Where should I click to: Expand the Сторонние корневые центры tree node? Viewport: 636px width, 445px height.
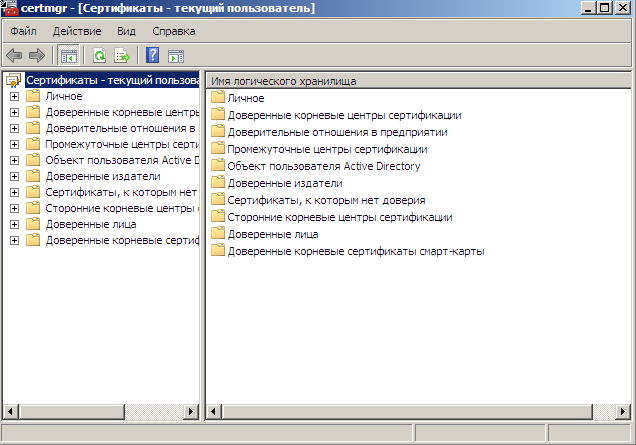tap(14, 209)
